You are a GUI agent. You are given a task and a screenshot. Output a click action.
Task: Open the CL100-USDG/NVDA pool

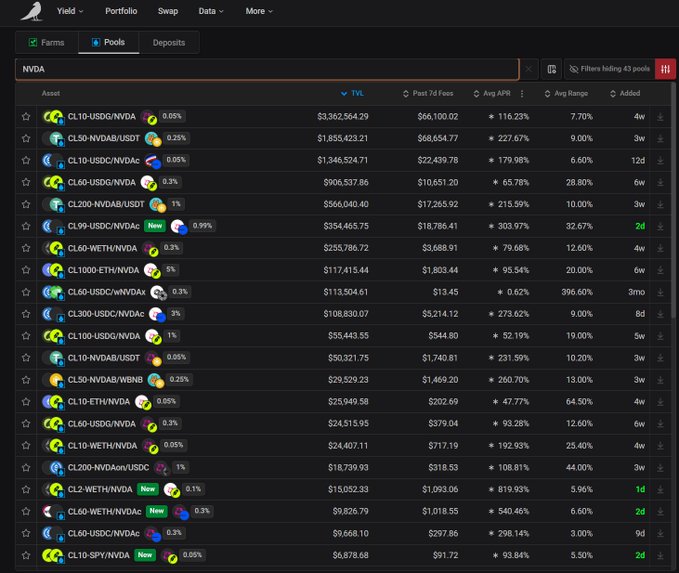coord(104,336)
